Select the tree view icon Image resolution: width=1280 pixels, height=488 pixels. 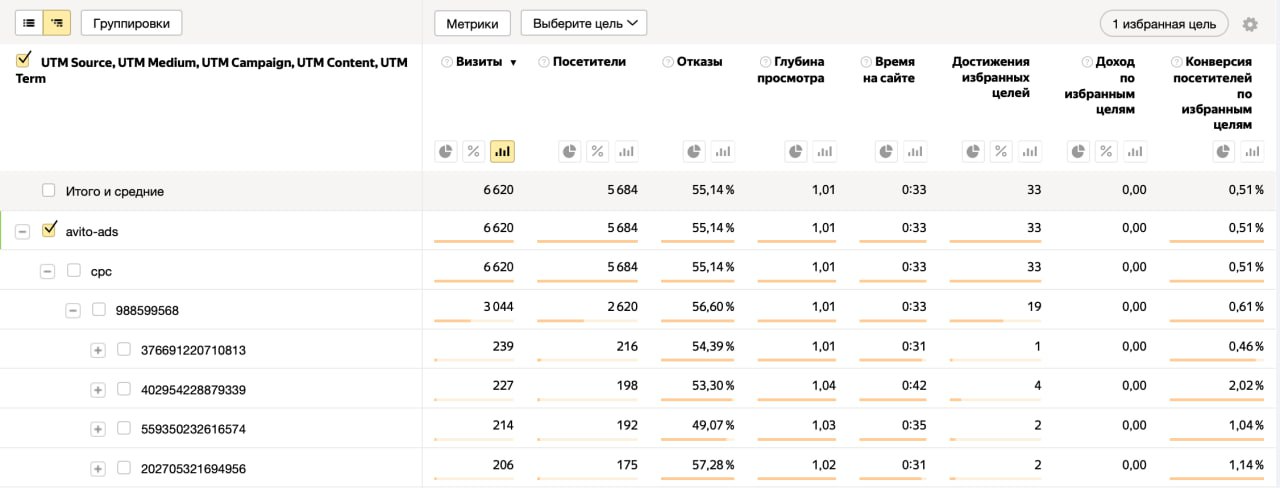[x=57, y=23]
